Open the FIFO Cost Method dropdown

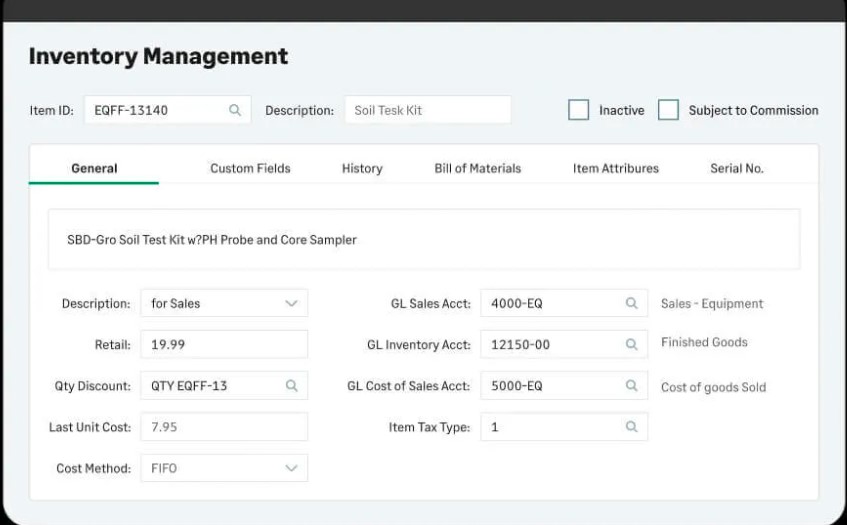pyautogui.click(x=224, y=468)
